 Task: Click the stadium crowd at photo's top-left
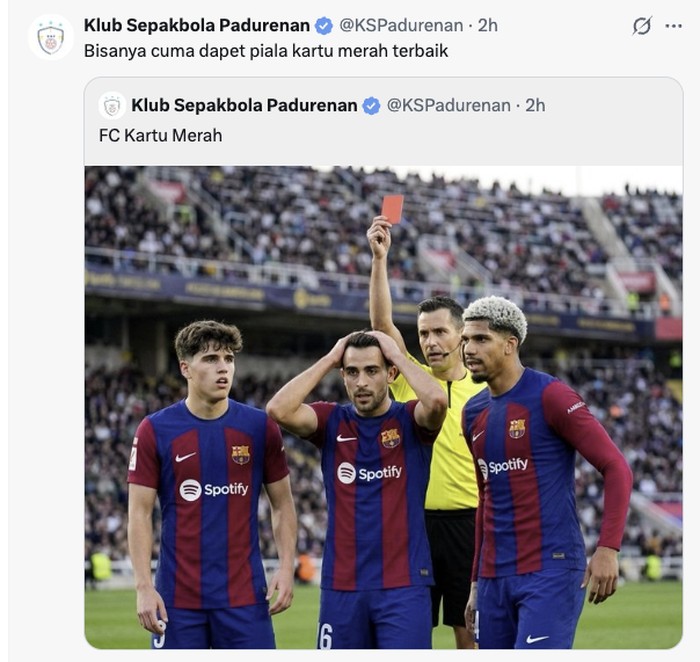[x=160, y=210]
